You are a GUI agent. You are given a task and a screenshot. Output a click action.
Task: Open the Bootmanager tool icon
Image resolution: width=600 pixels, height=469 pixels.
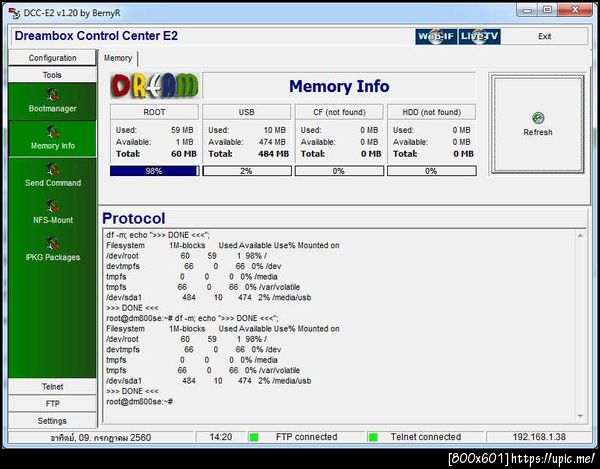pyautogui.click(x=52, y=94)
